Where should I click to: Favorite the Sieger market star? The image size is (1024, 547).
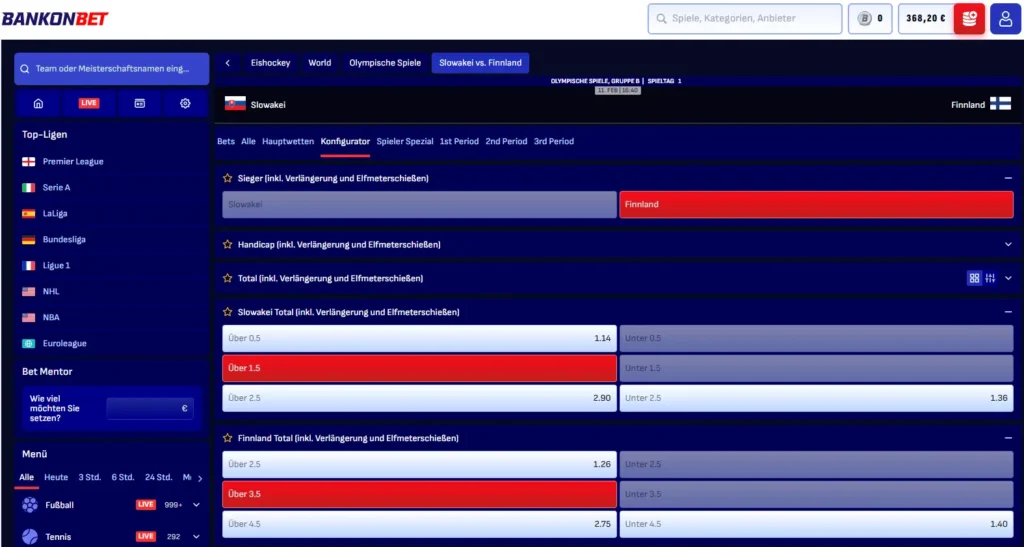(227, 178)
